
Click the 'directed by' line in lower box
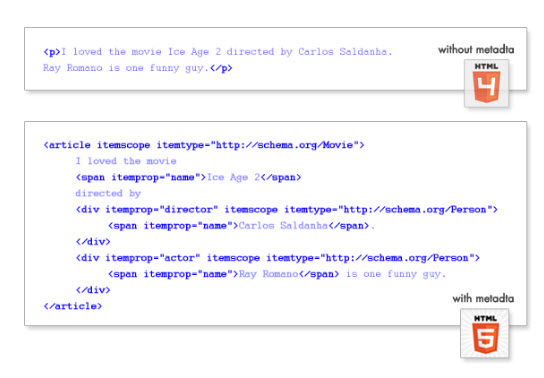[x=108, y=193]
